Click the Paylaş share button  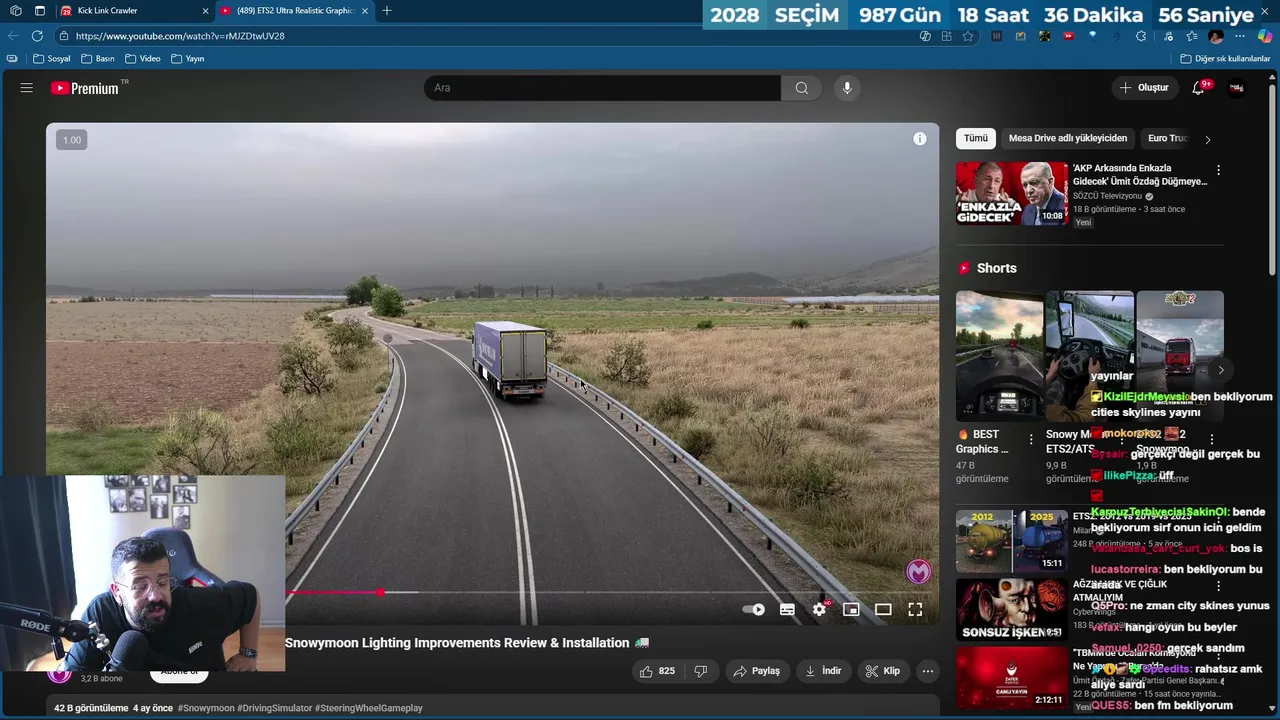coord(756,671)
